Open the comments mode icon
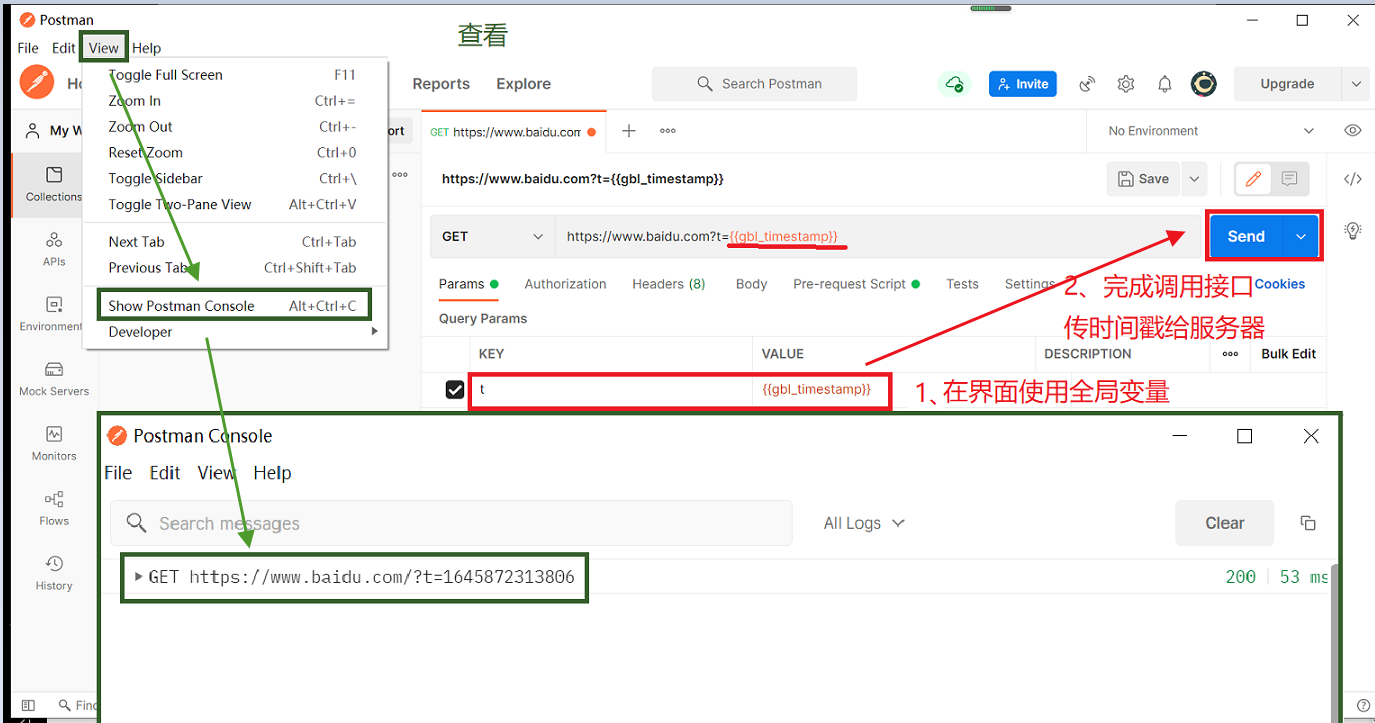This screenshot has width=1375, height=723. click(x=1289, y=179)
